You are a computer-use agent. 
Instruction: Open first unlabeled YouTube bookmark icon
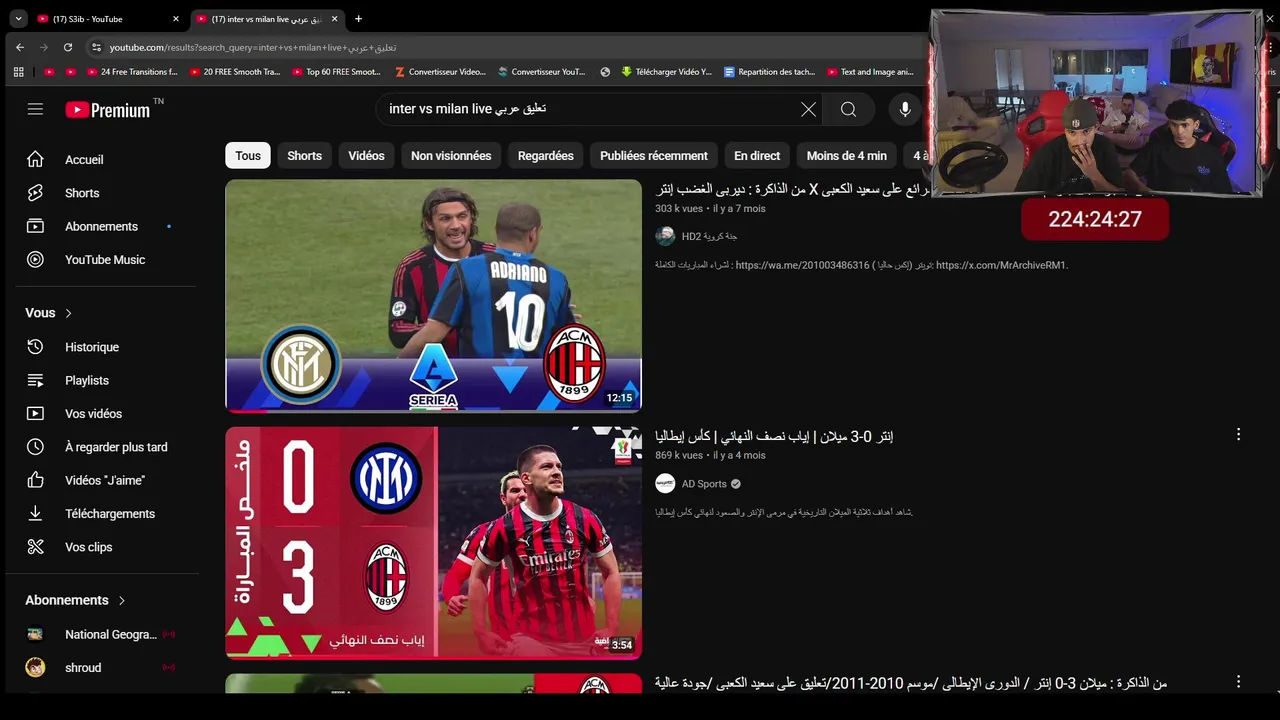pyautogui.click(x=50, y=72)
